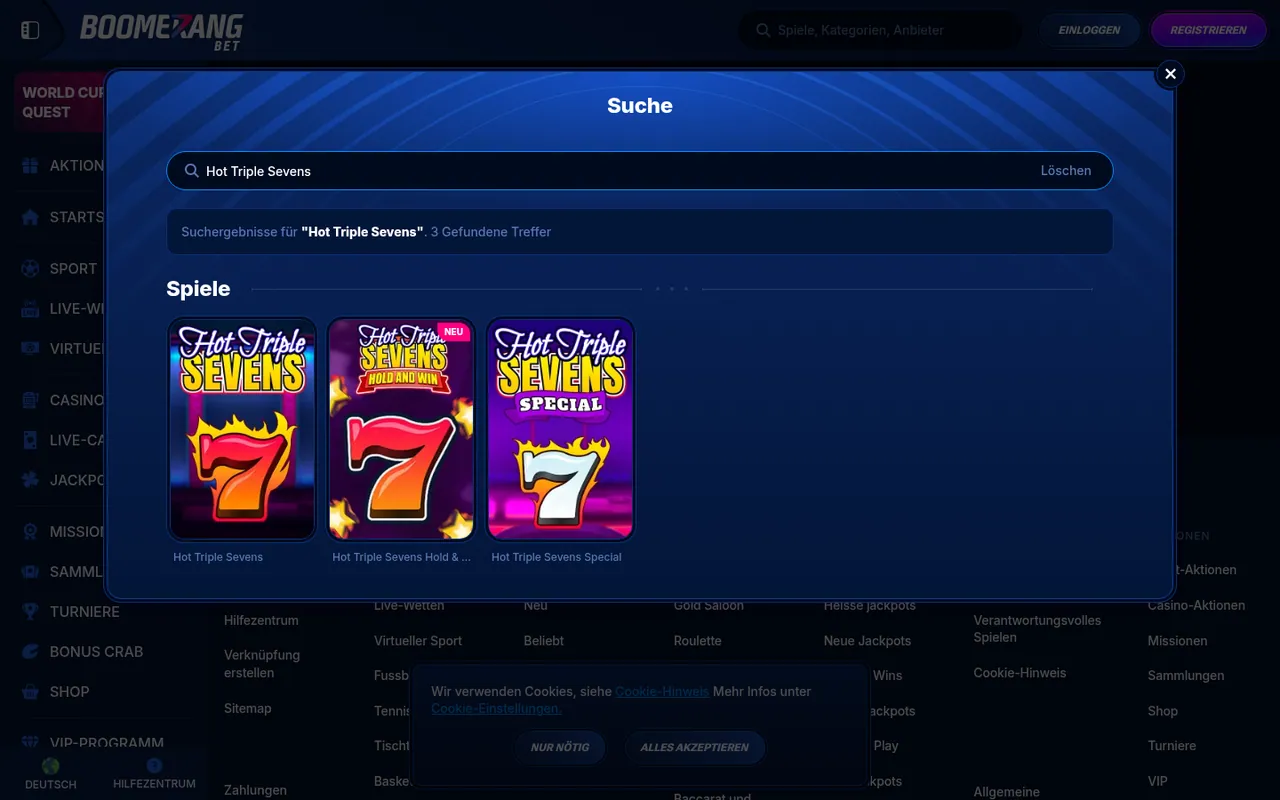This screenshot has width=1280, height=800.
Task: Open footer Heisse Jackpots link
Action: tap(870, 605)
